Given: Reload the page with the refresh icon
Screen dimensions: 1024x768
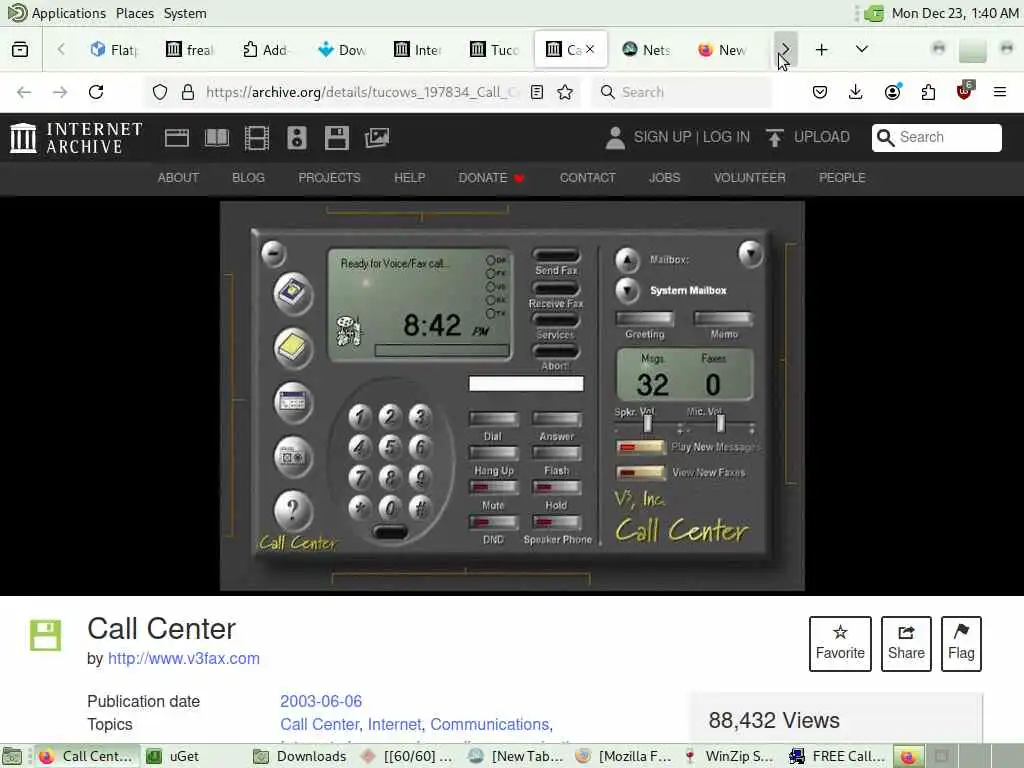Looking at the screenshot, I should (96, 92).
